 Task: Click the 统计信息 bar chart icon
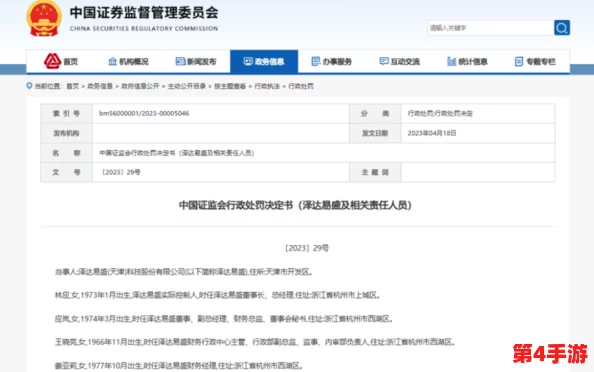[451, 61]
